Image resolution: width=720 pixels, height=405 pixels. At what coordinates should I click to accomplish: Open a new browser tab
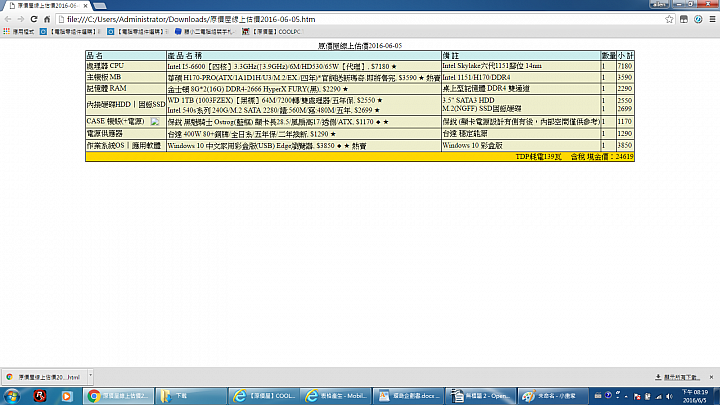tap(100, 6)
